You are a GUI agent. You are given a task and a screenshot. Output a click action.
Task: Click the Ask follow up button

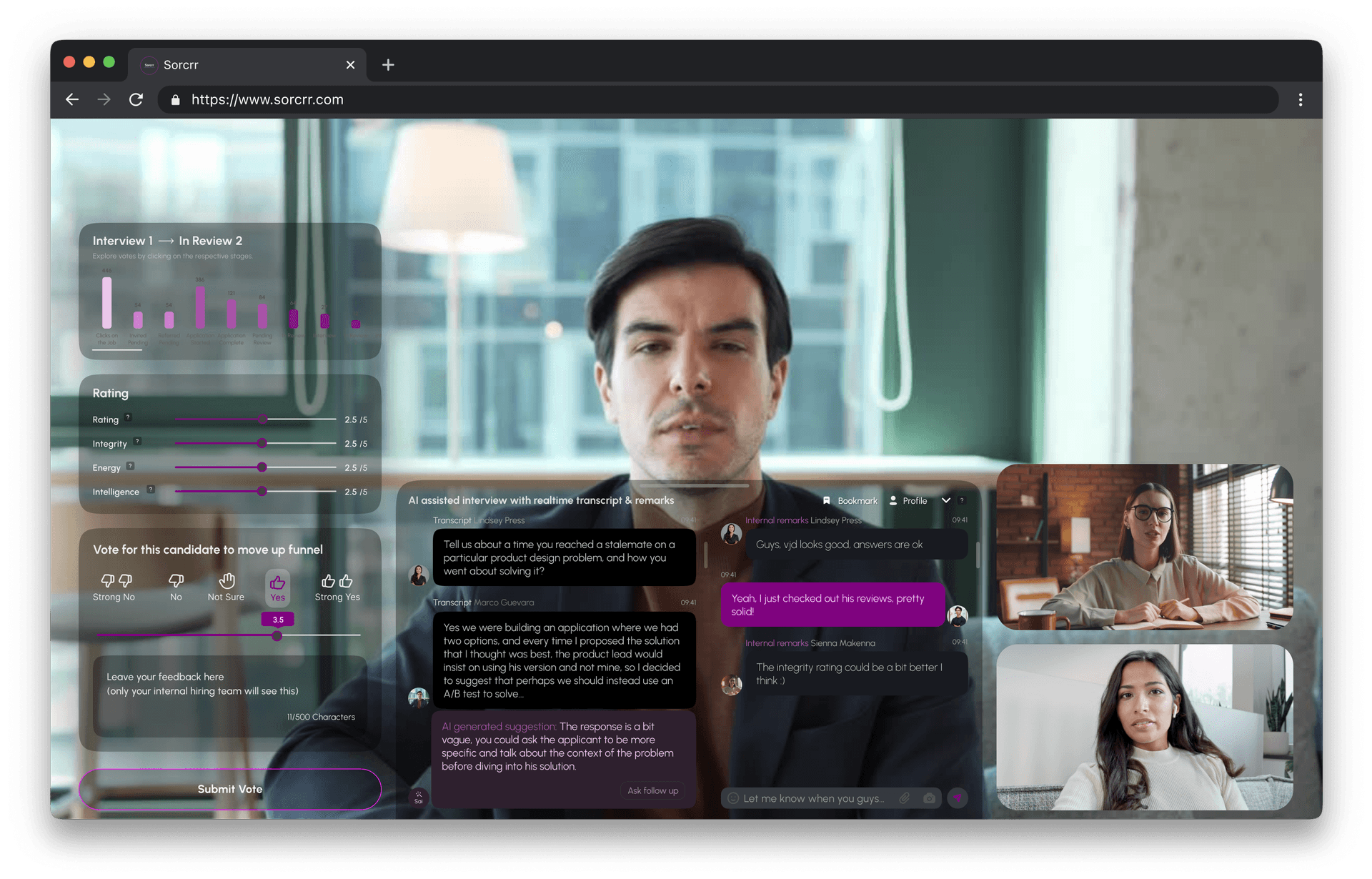click(652, 790)
